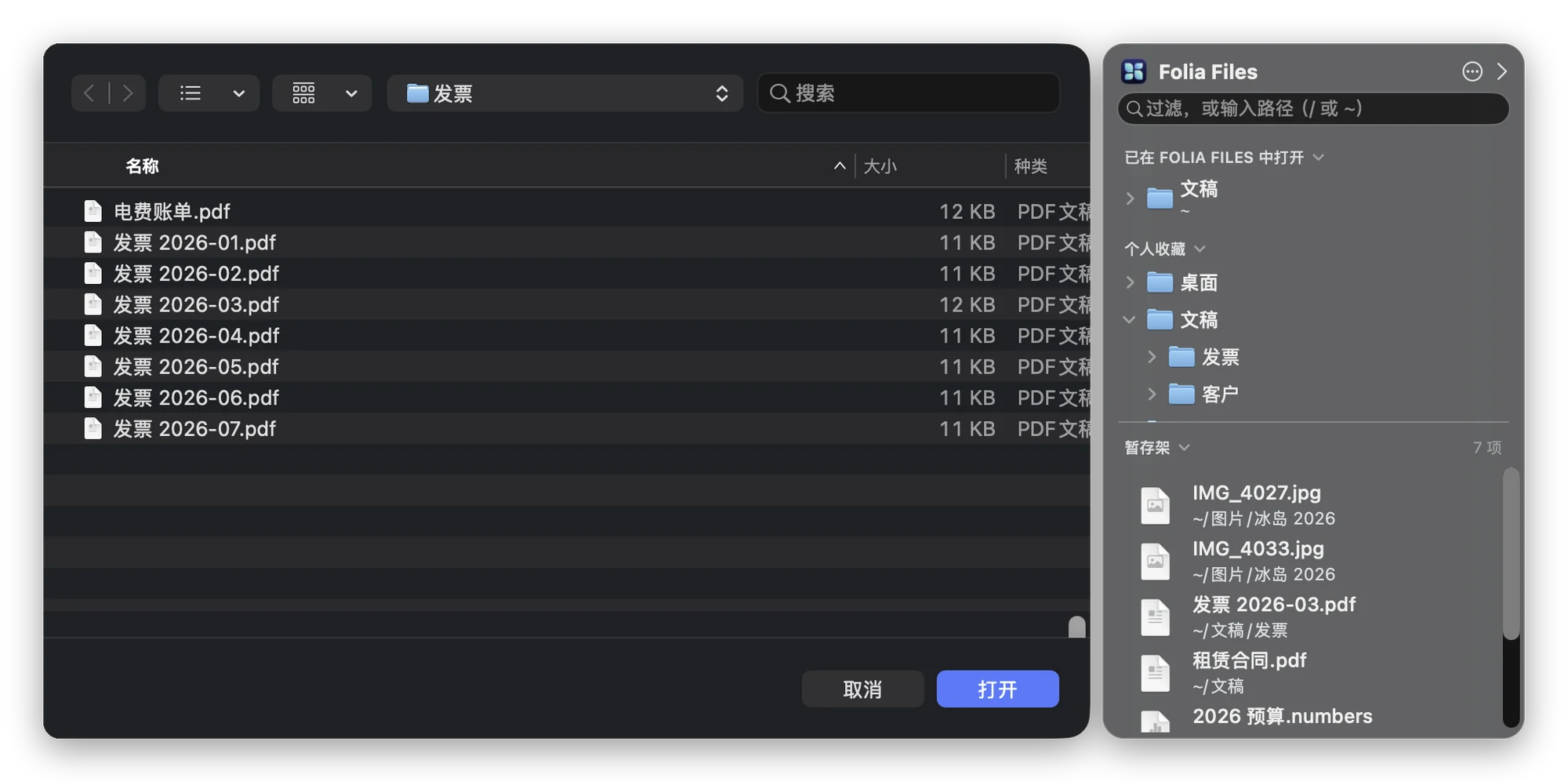Click the 租赁合同.pdf document icon
Viewport: 1568px width, 782px height.
pyautogui.click(x=1155, y=672)
